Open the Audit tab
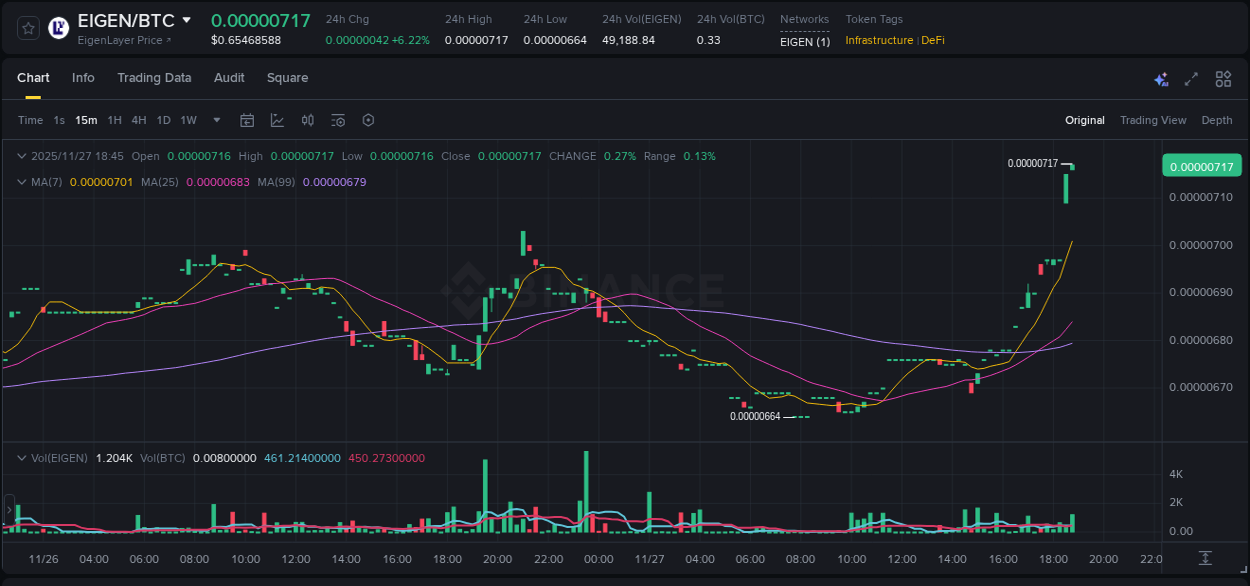Image resolution: width=1250 pixels, height=586 pixels. (229, 77)
